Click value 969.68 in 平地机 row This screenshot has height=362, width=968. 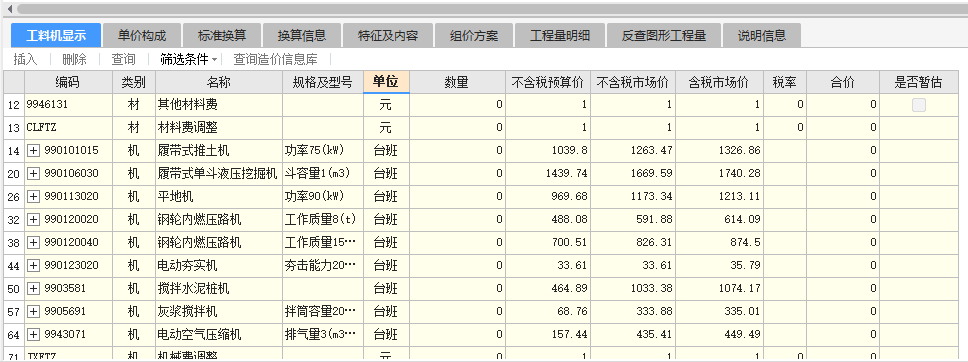pos(548,196)
